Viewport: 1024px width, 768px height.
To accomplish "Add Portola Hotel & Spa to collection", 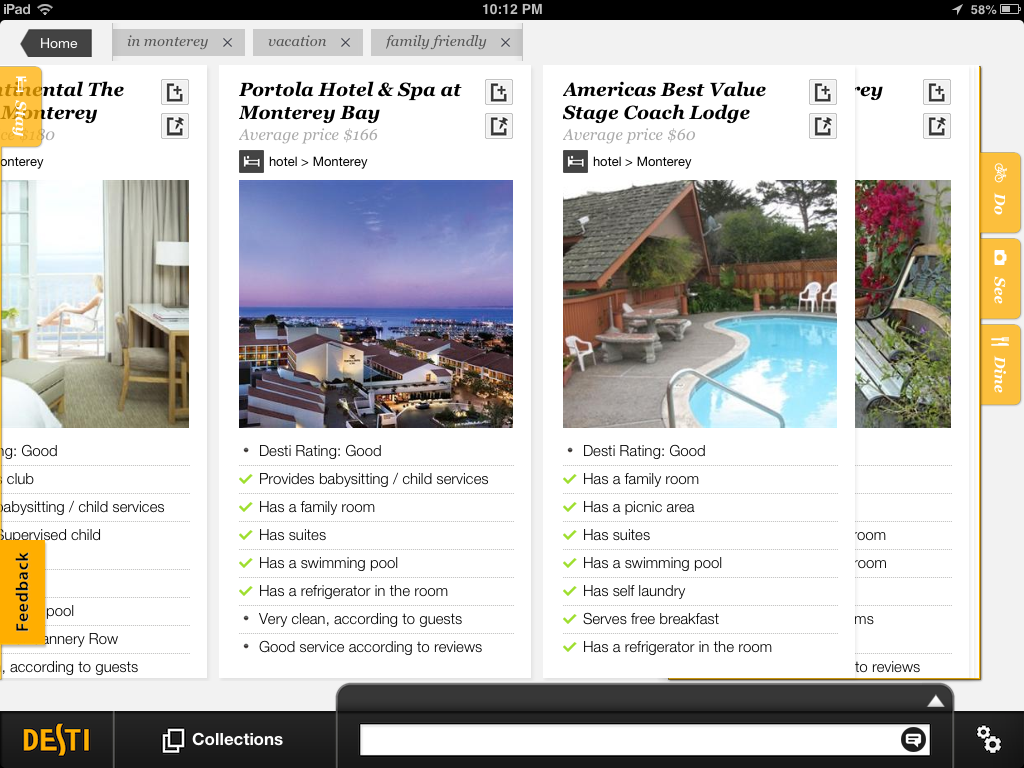I will (x=499, y=92).
